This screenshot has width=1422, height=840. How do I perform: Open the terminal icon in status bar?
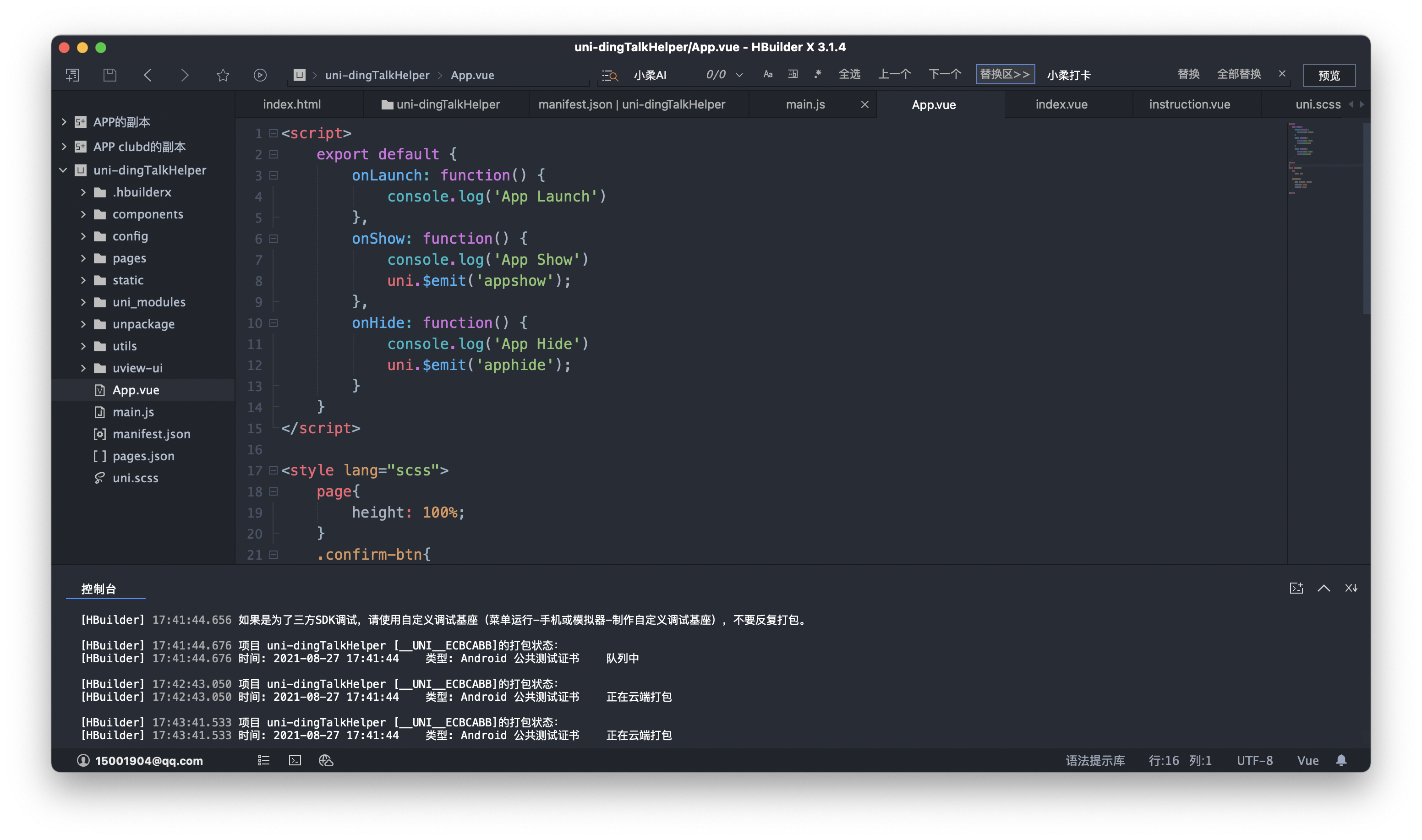click(x=295, y=760)
